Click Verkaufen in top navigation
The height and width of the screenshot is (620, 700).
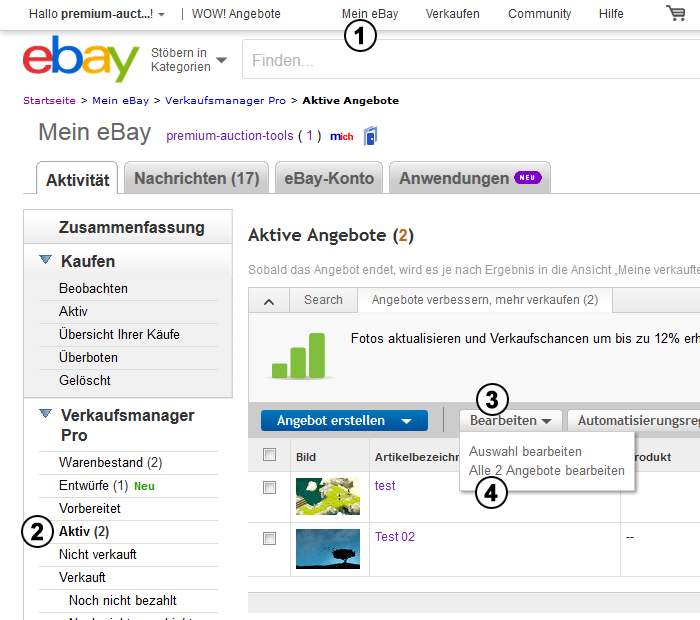pyautogui.click(x=453, y=14)
